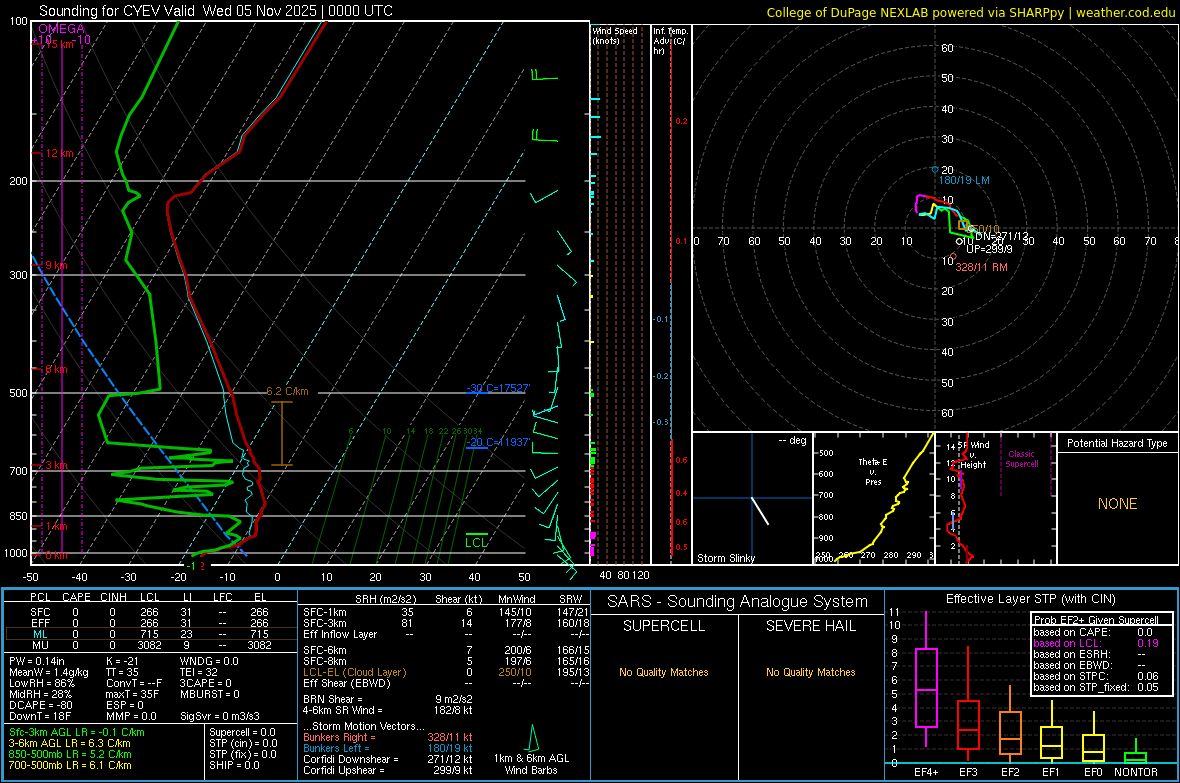Screen dimensions: 1180x783
Task: Click the SARS - Sounding Analogue System heading
Action: (738, 602)
